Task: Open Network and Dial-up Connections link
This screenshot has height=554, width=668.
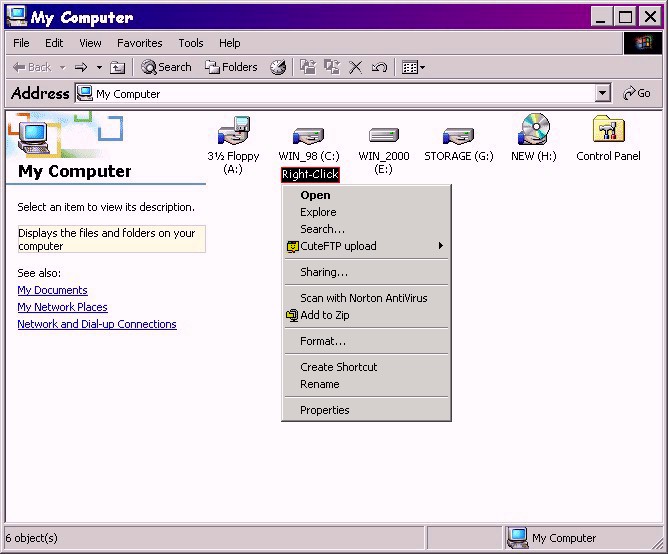Action: [97, 324]
